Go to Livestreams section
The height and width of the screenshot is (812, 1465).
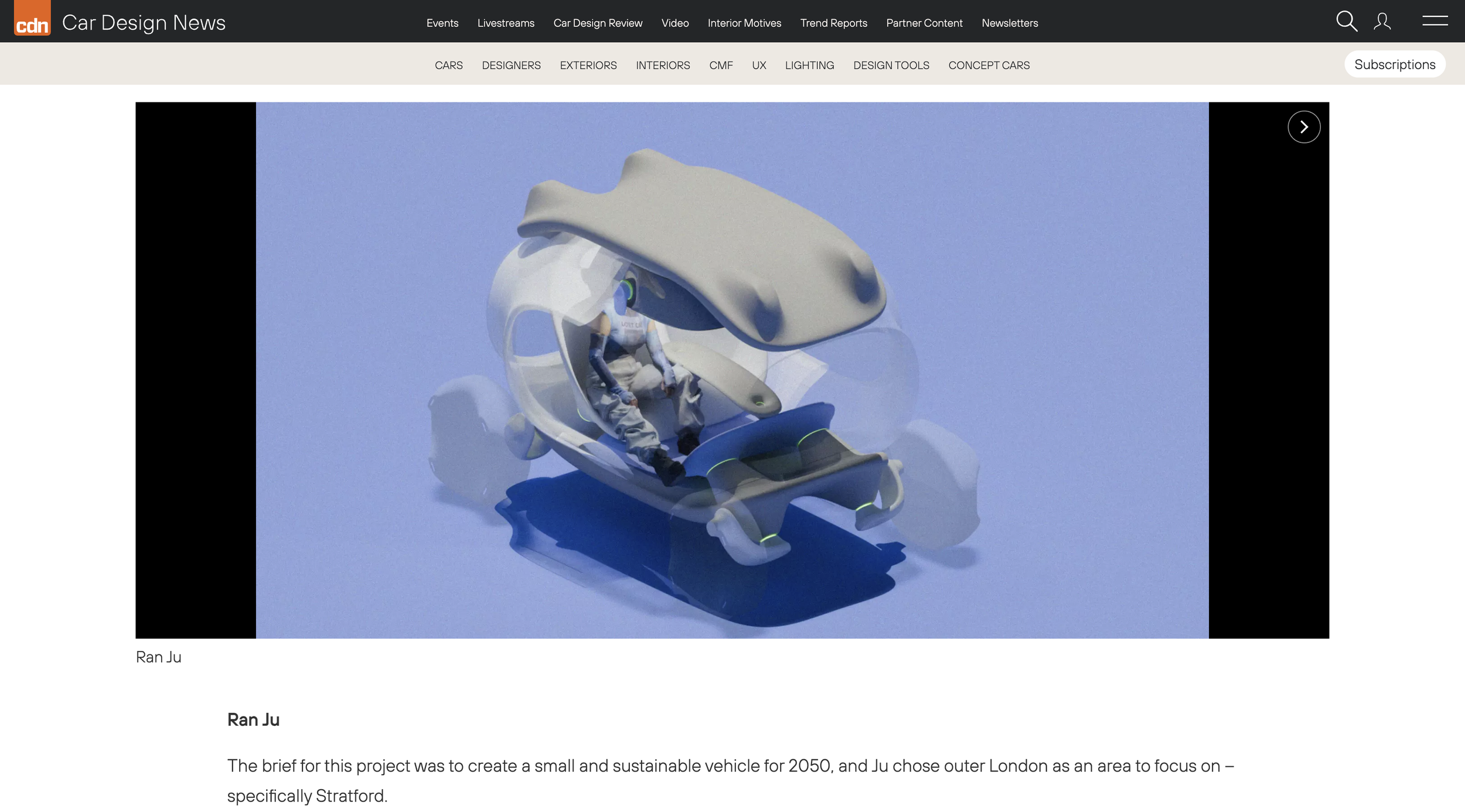(505, 23)
